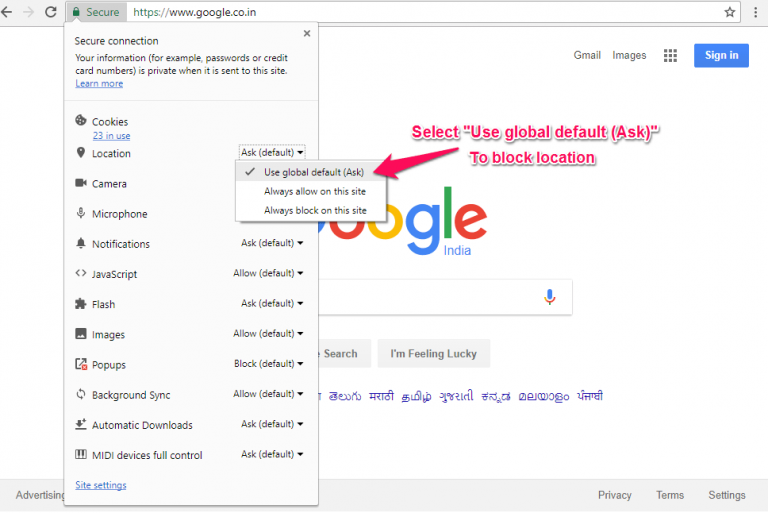
Task: Click the Google India logo
Action: coord(403,221)
